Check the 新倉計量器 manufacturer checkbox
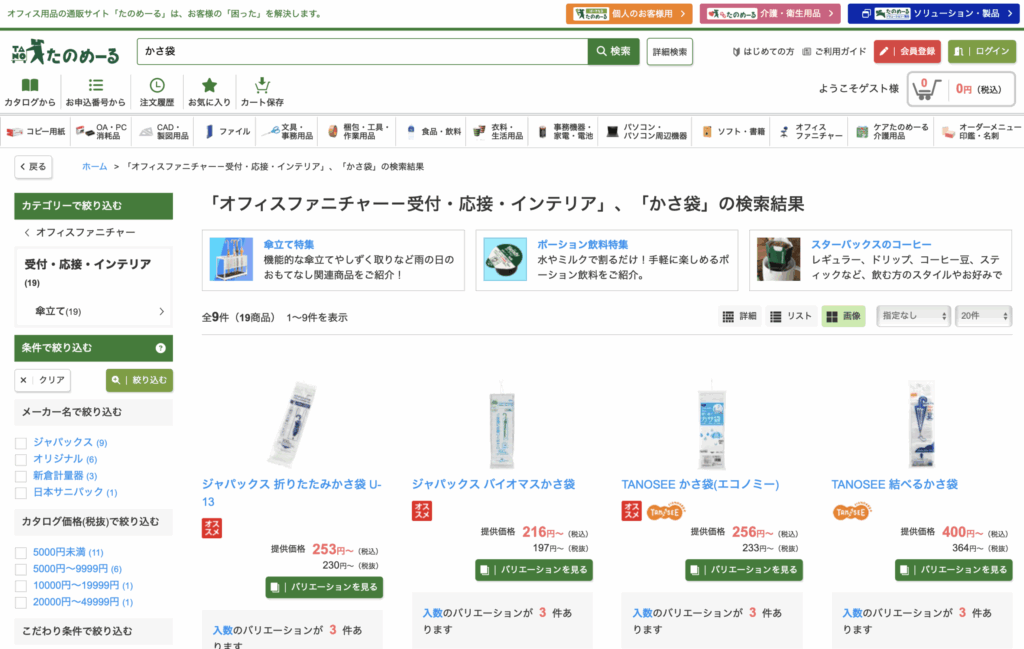 [x=21, y=476]
